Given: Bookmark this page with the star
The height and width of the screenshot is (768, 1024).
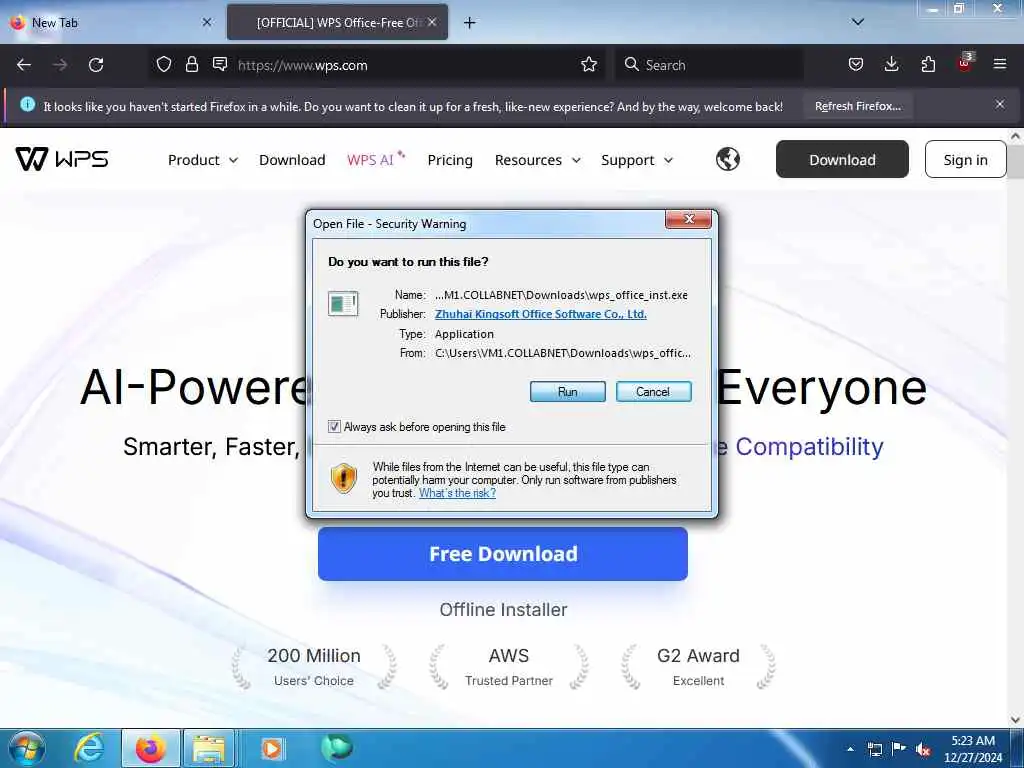Looking at the screenshot, I should [x=589, y=64].
